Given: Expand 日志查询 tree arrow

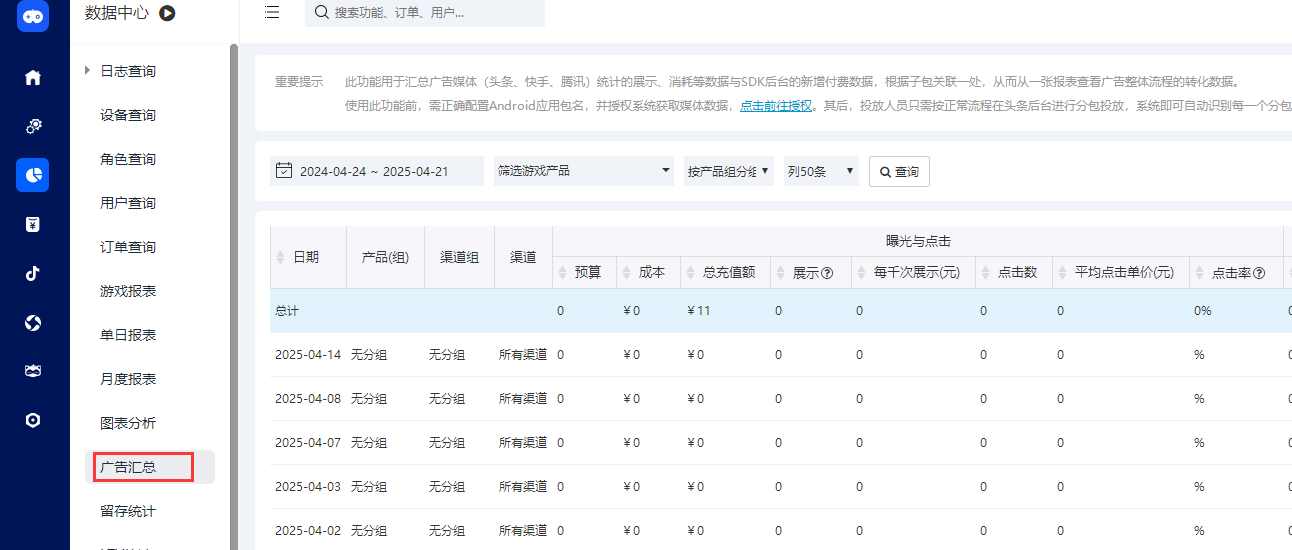Looking at the screenshot, I should point(88,71).
